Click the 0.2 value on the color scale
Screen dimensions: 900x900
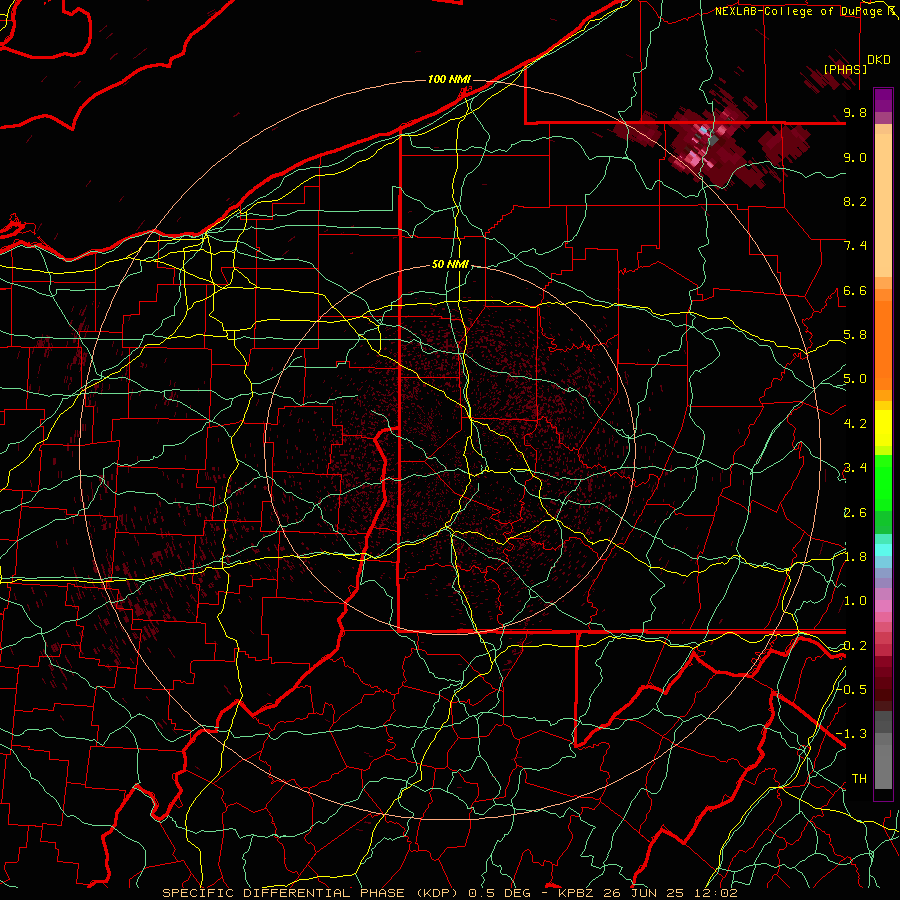(855, 646)
